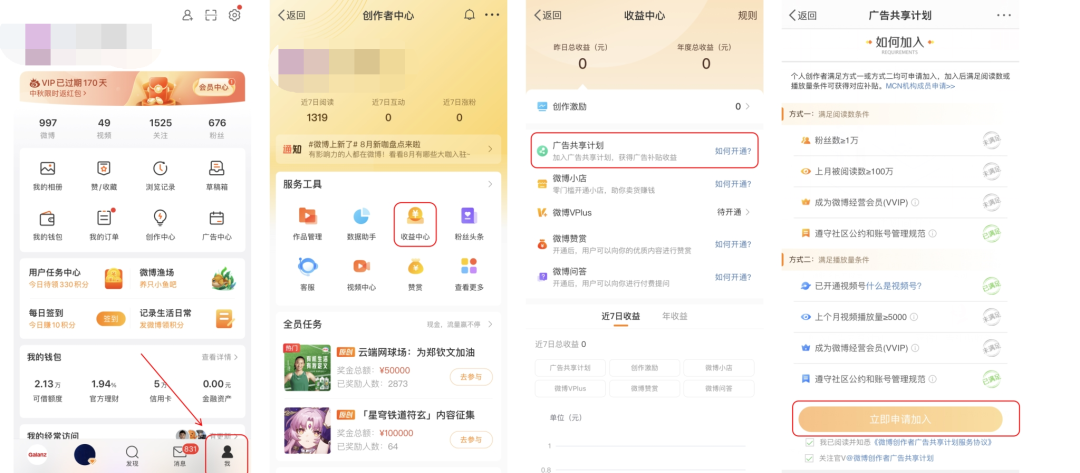Open MCN机构成员申请 link
1080x473 pixels.
click(x=921, y=86)
